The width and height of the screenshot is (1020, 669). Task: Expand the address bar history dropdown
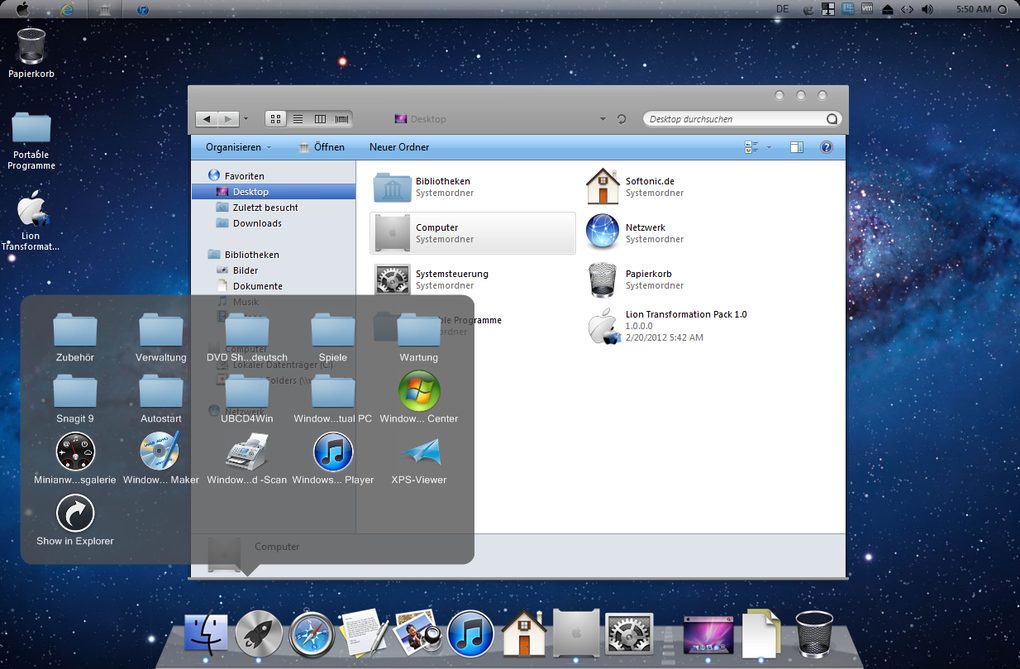click(x=602, y=119)
